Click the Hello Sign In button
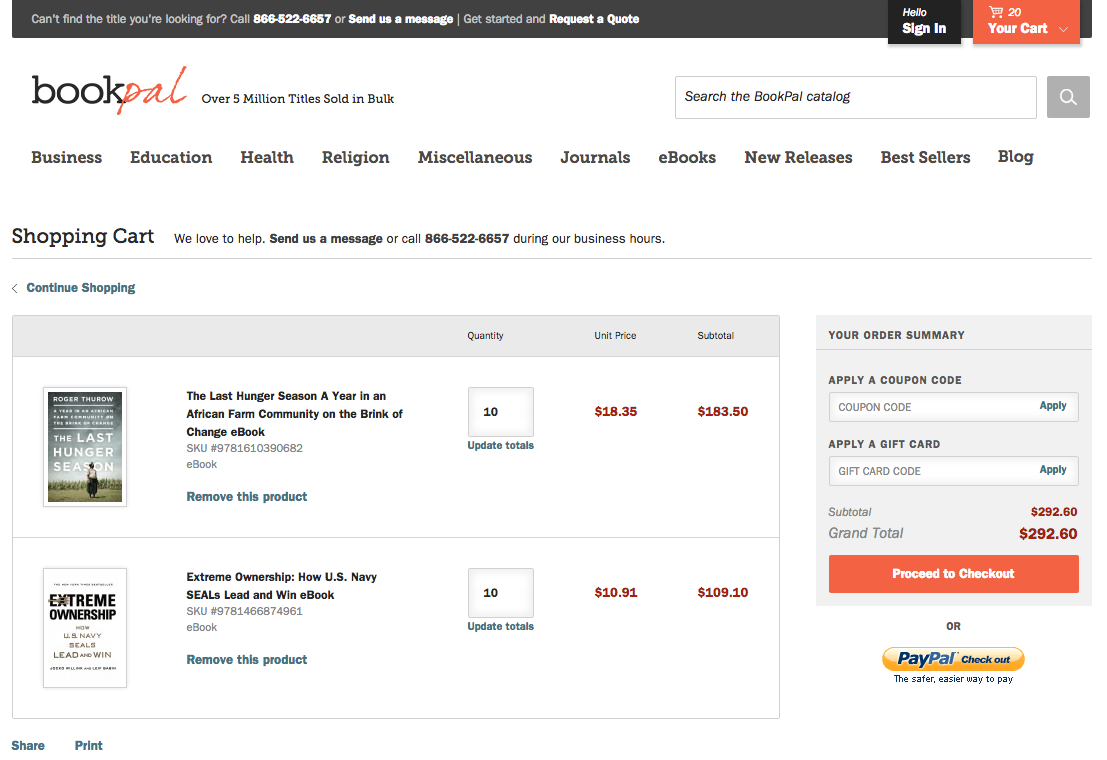Viewport: 1107px width, 760px height. point(924,21)
